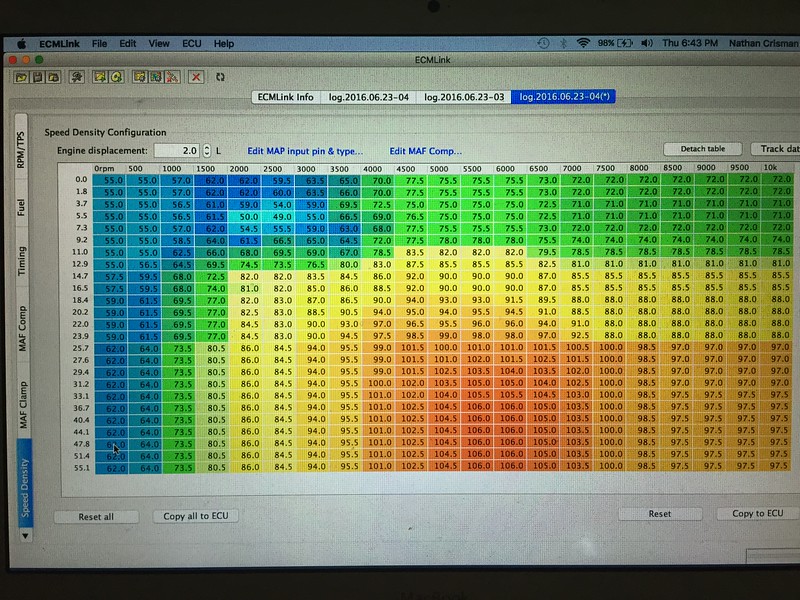Open the View menu
This screenshot has height=600, width=800.
coord(159,44)
